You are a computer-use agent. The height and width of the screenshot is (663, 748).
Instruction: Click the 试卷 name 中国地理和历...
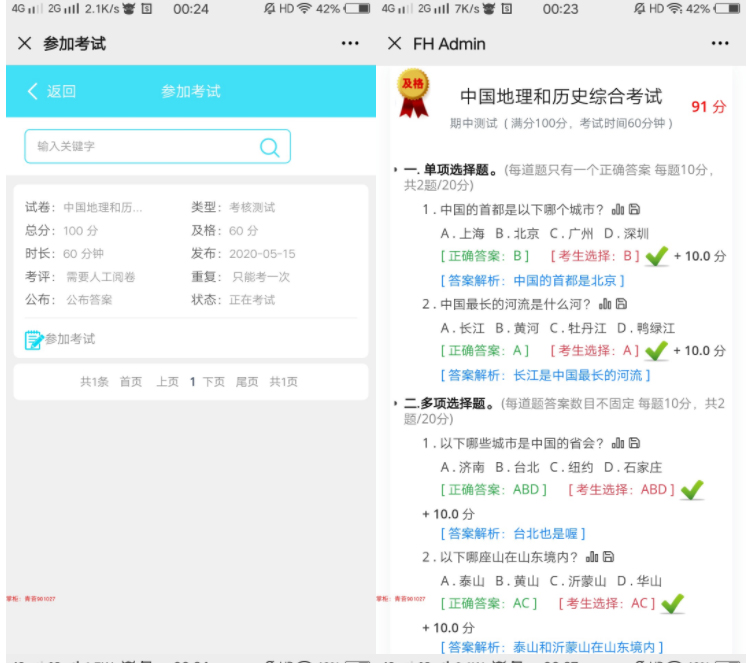[103, 207]
